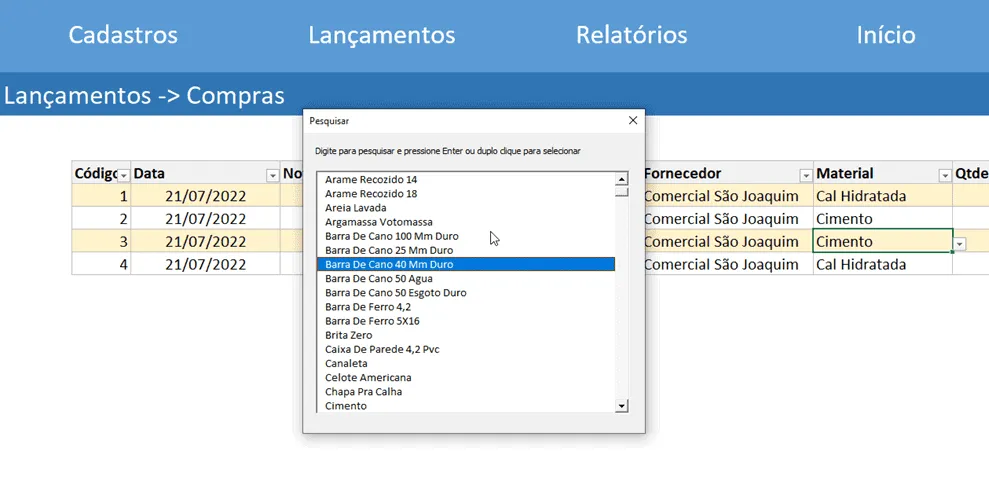Select the Cal Hidratada cell in row 1
Screen dimensions: 989x488
point(882,196)
